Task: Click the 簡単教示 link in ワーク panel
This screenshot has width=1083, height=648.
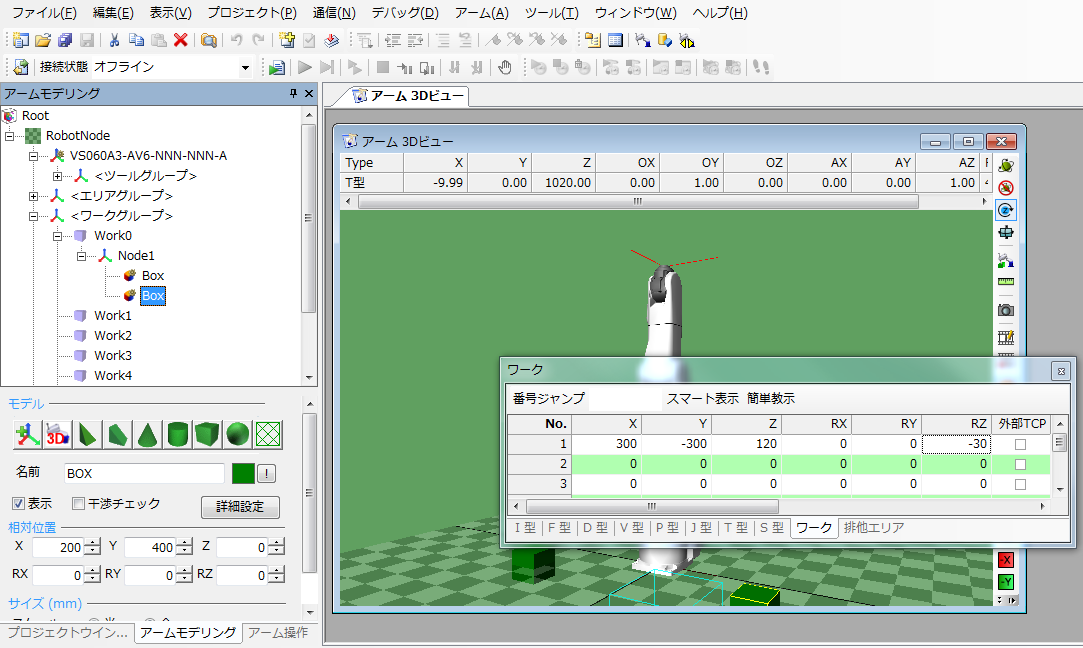Action: [x=771, y=398]
